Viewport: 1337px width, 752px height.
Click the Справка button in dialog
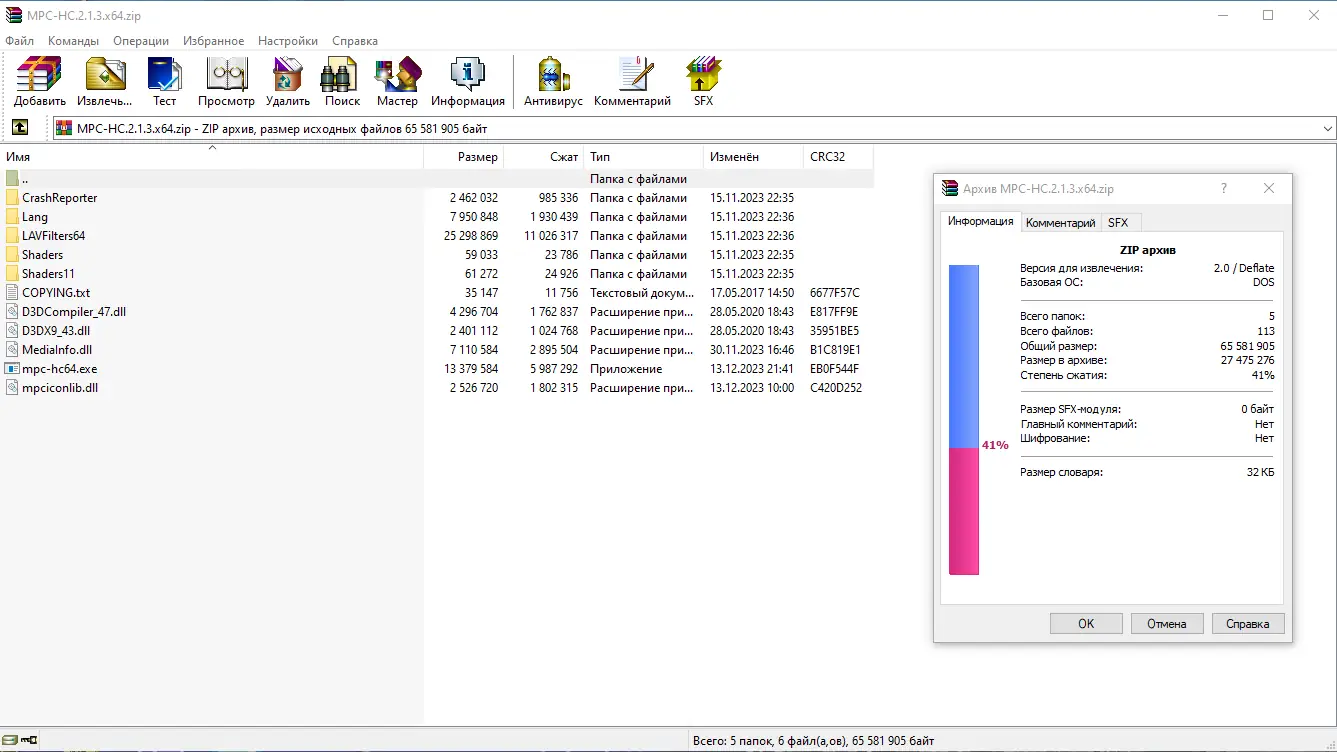tap(1247, 623)
